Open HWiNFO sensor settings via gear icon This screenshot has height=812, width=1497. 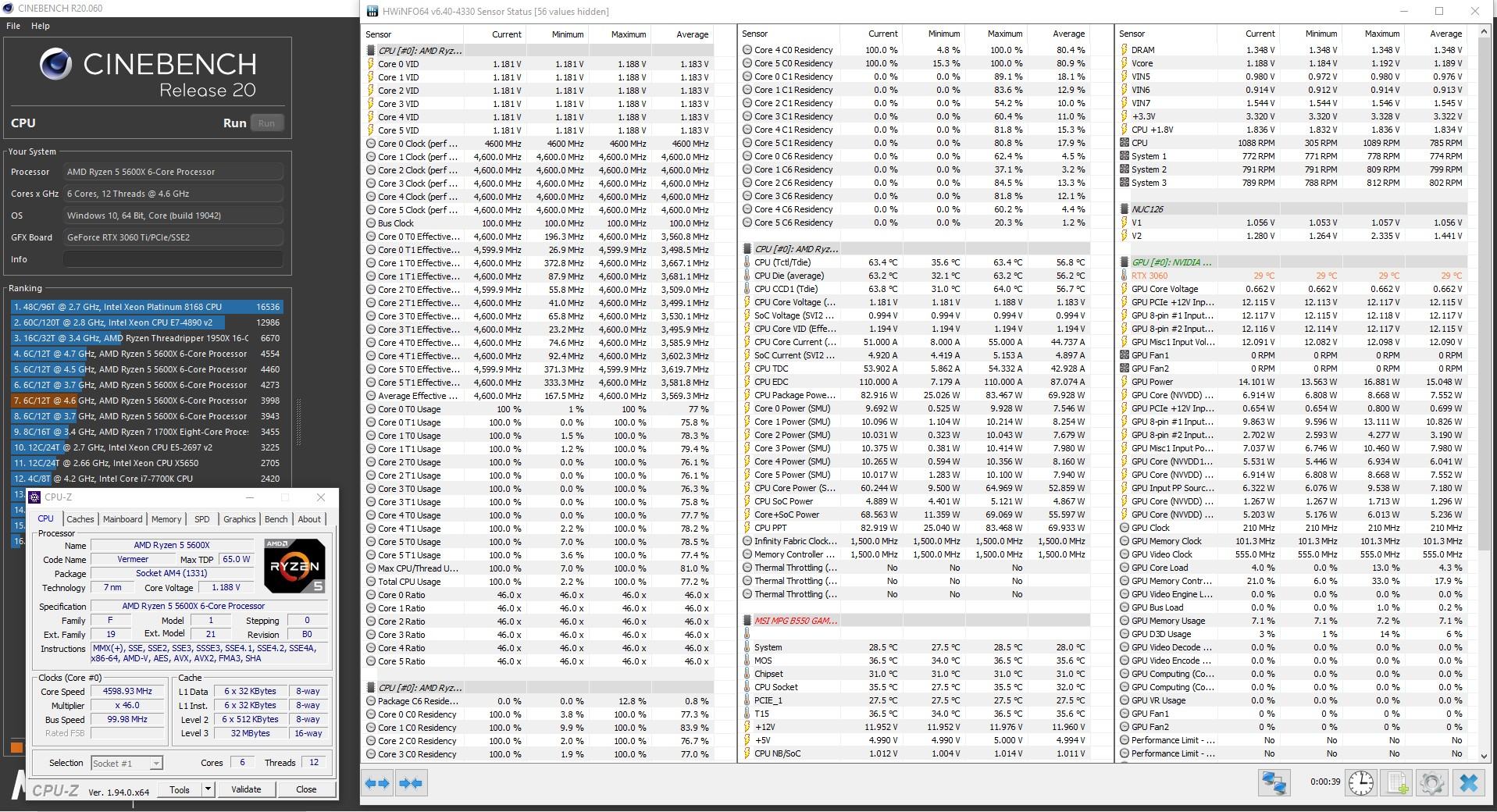tap(1432, 783)
